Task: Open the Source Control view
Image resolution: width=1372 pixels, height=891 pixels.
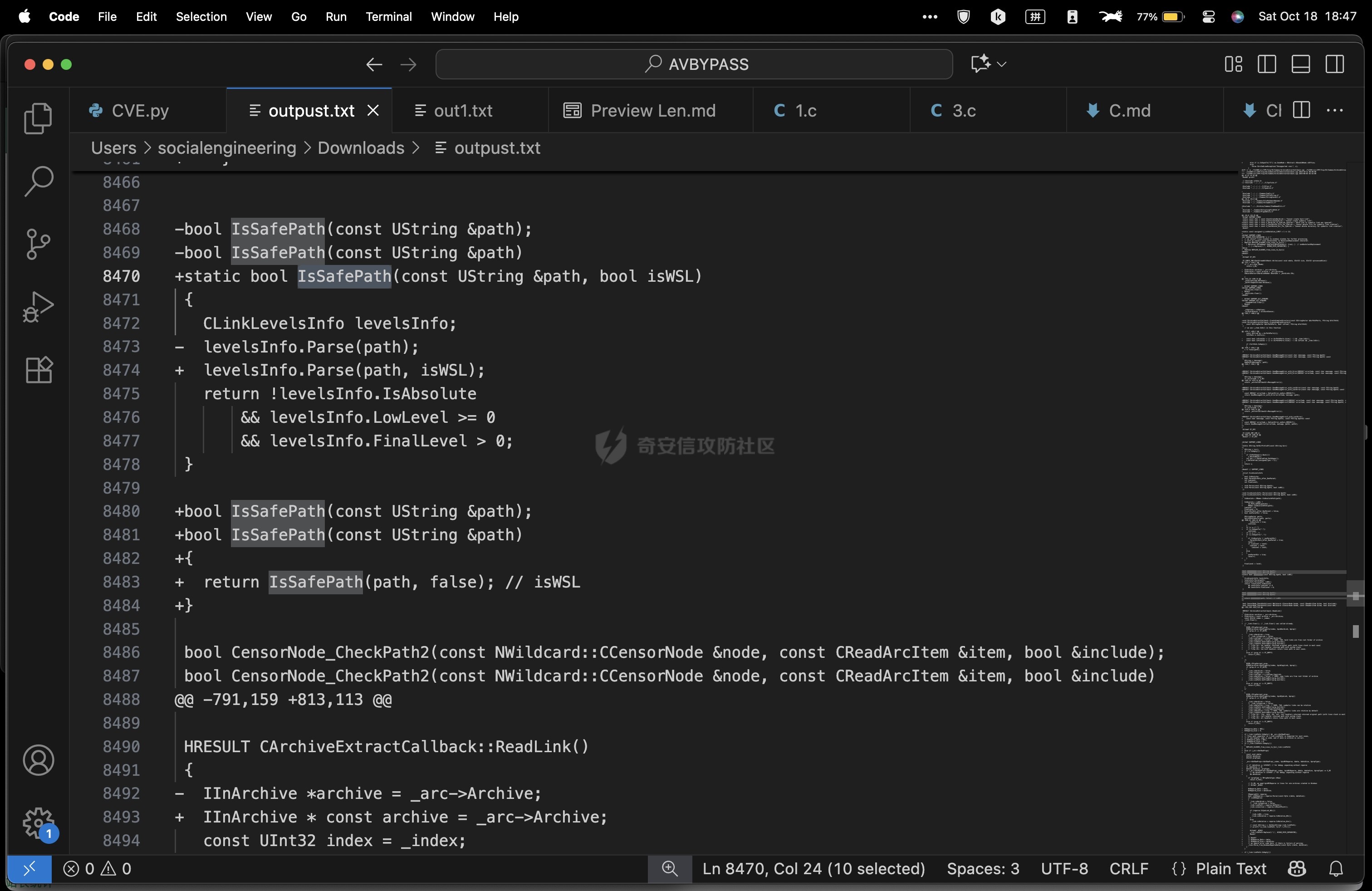Action: point(38,245)
